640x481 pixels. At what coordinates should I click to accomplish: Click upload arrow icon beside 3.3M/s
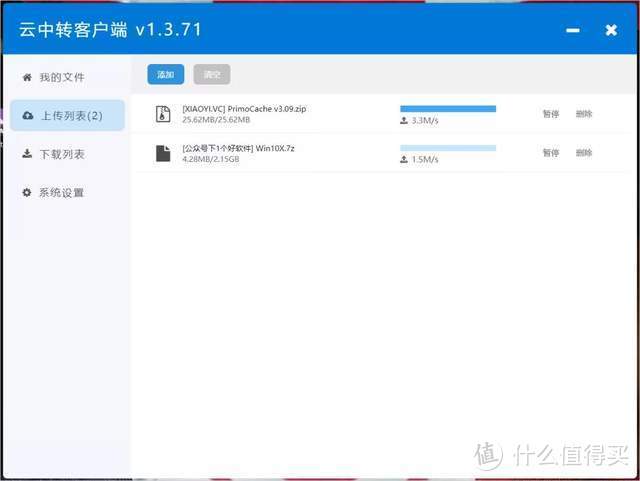(x=404, y=120)
